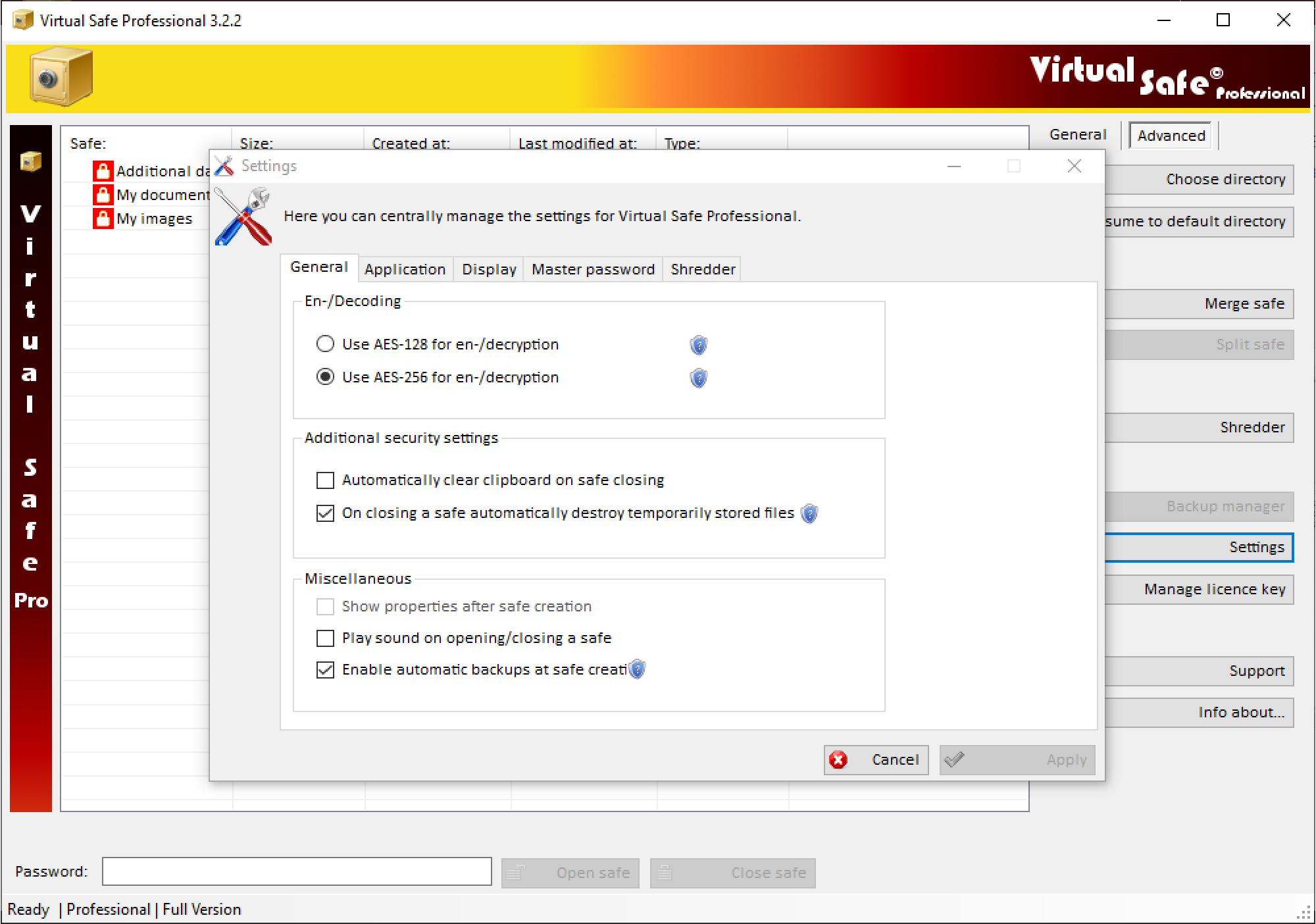1316x924 pixels.
Task: Cancel the Settings dialog
Action: [876, 759]
